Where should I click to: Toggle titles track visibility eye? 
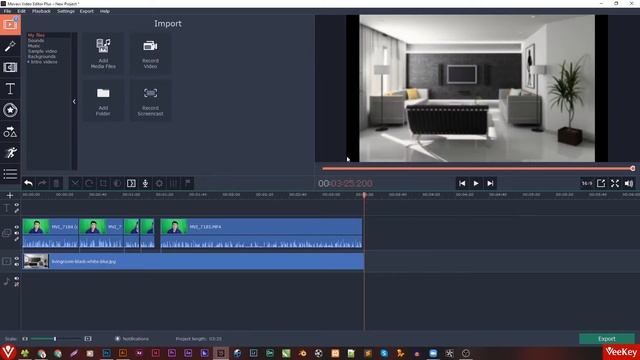coord(17,205)
